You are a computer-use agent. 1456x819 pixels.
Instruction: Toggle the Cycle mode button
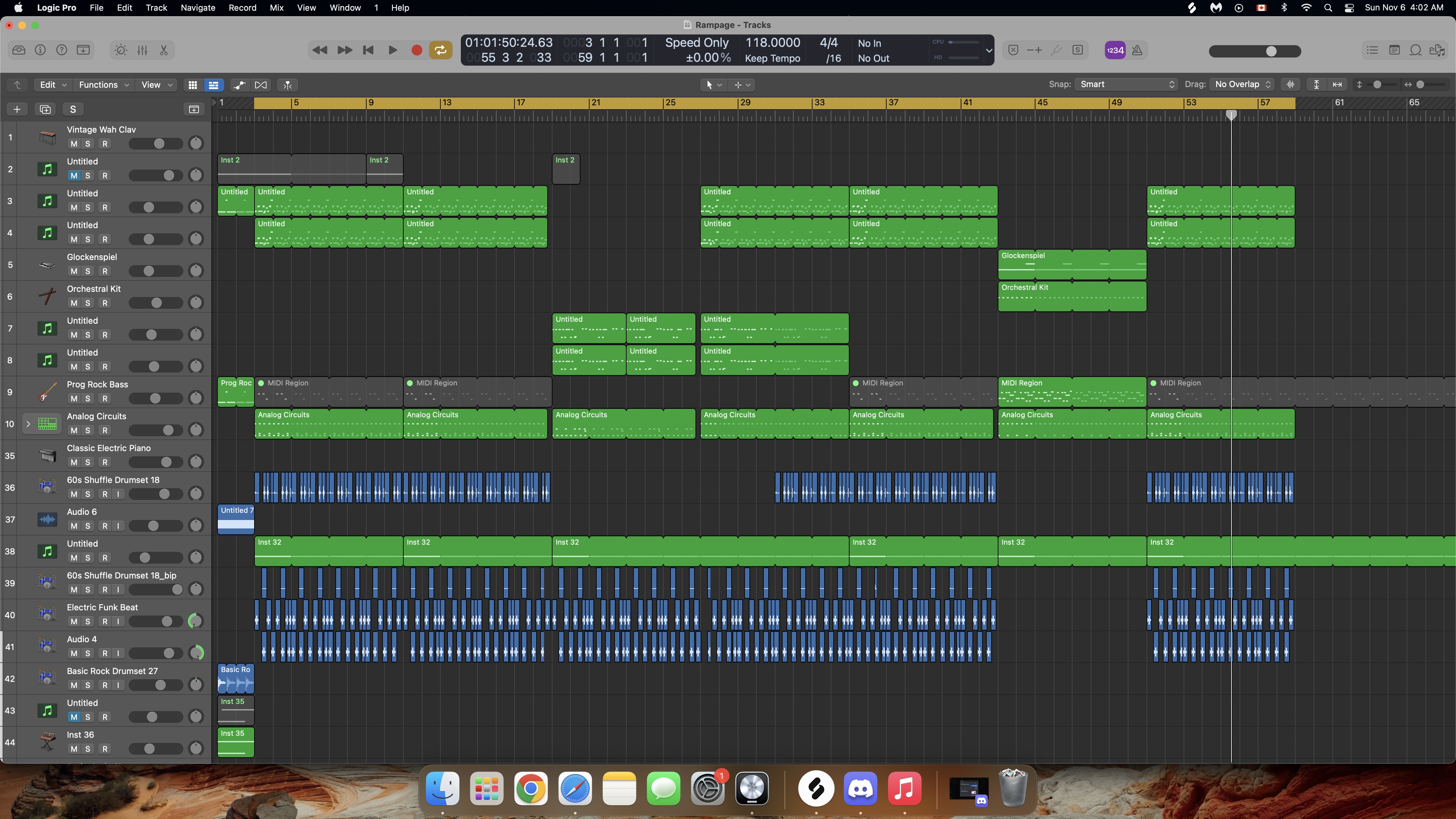(440, 50)
